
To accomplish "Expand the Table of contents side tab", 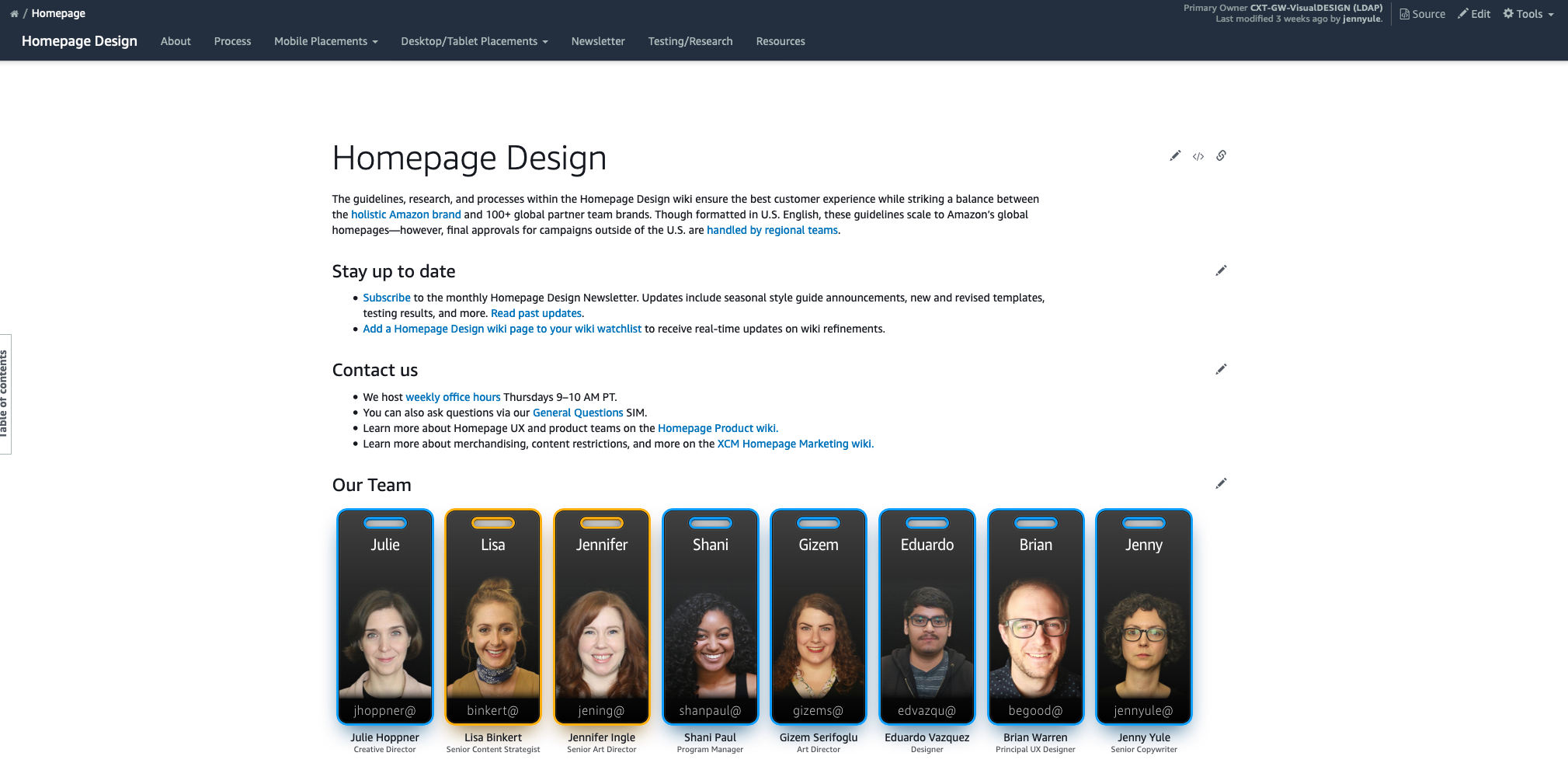I will point(5,394).
